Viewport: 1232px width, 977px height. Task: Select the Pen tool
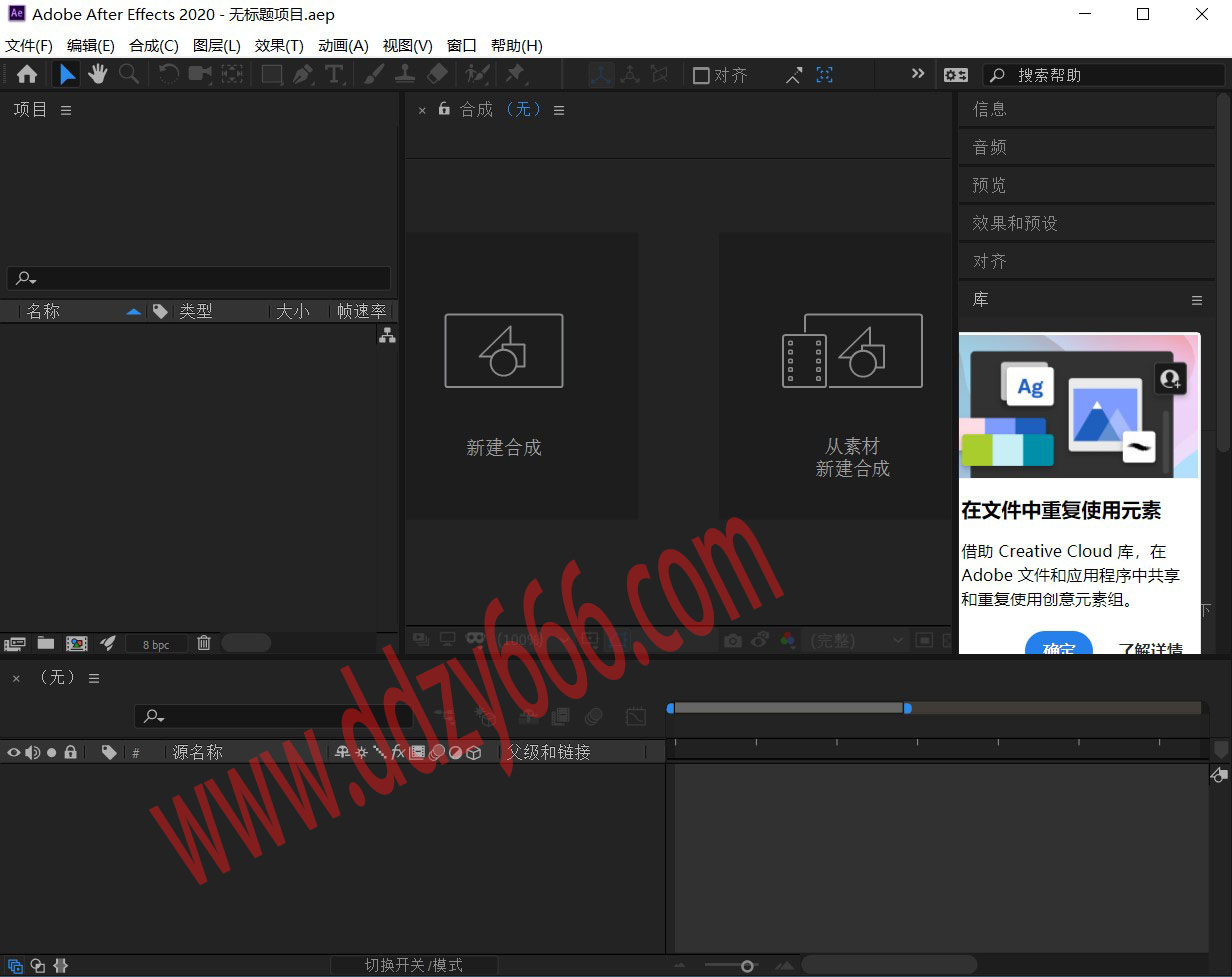tap(303, 74)
